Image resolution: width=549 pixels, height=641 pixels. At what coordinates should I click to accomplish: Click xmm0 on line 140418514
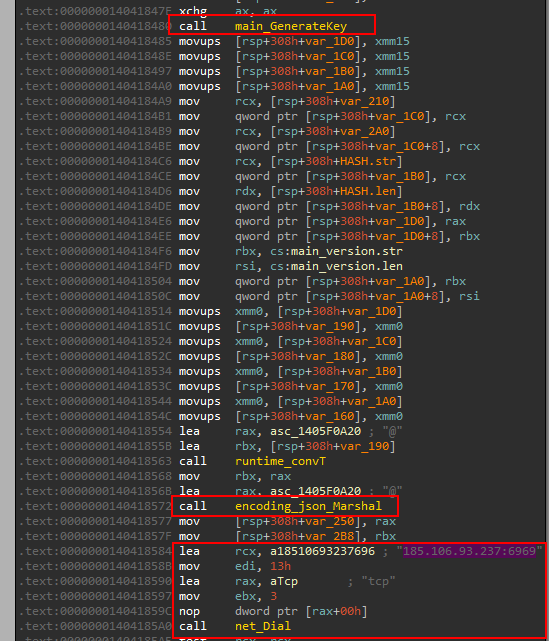(x=249, y=311)
